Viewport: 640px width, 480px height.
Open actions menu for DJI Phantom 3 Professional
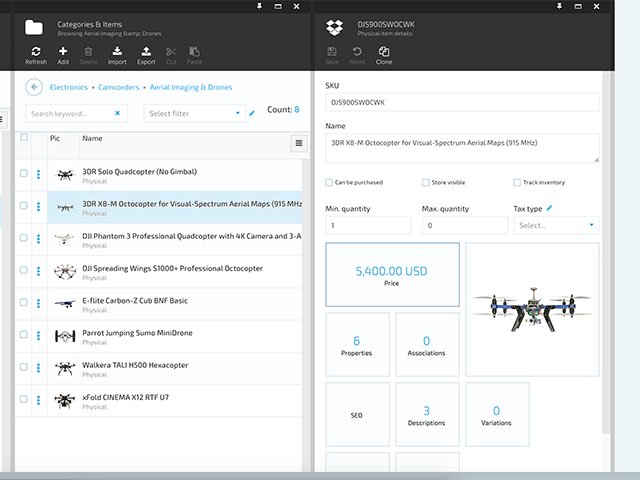point(38,239)
